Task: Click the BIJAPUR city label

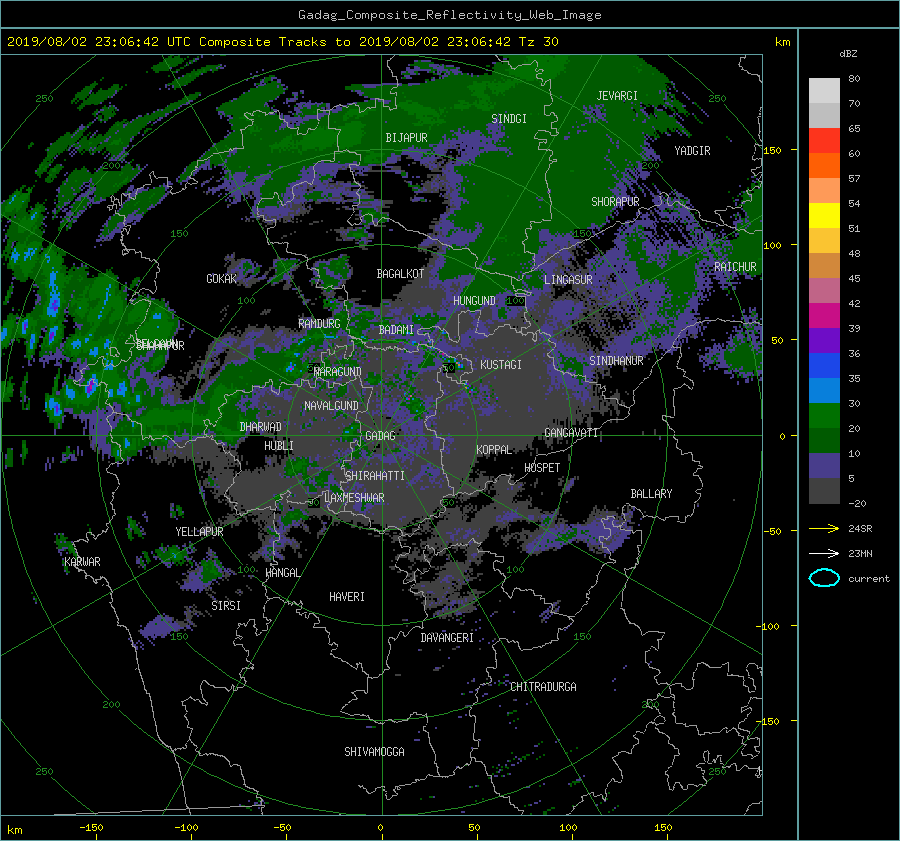Action: [406, 138]
